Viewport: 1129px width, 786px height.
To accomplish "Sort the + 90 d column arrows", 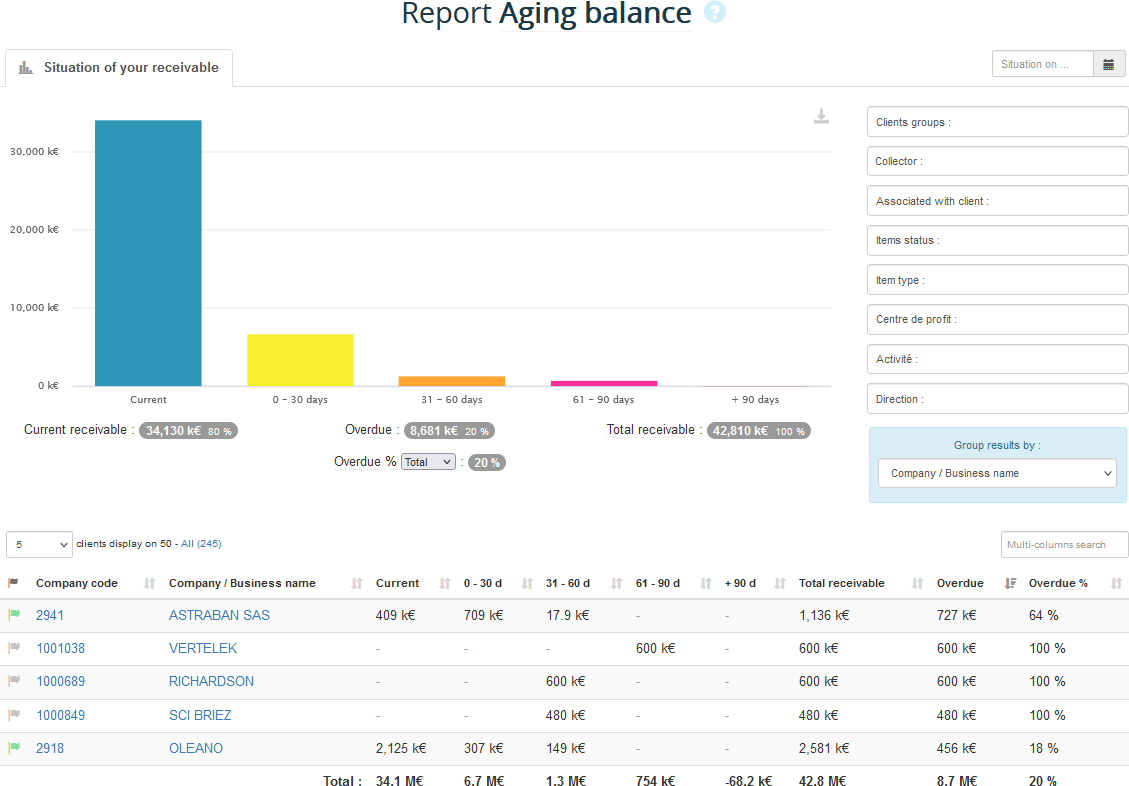I will 780,583.
